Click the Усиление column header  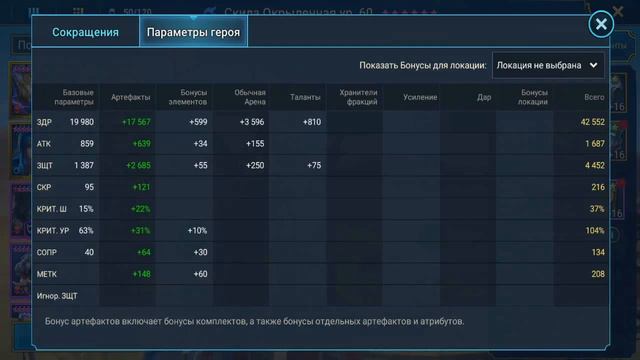[x=420, y=97]
